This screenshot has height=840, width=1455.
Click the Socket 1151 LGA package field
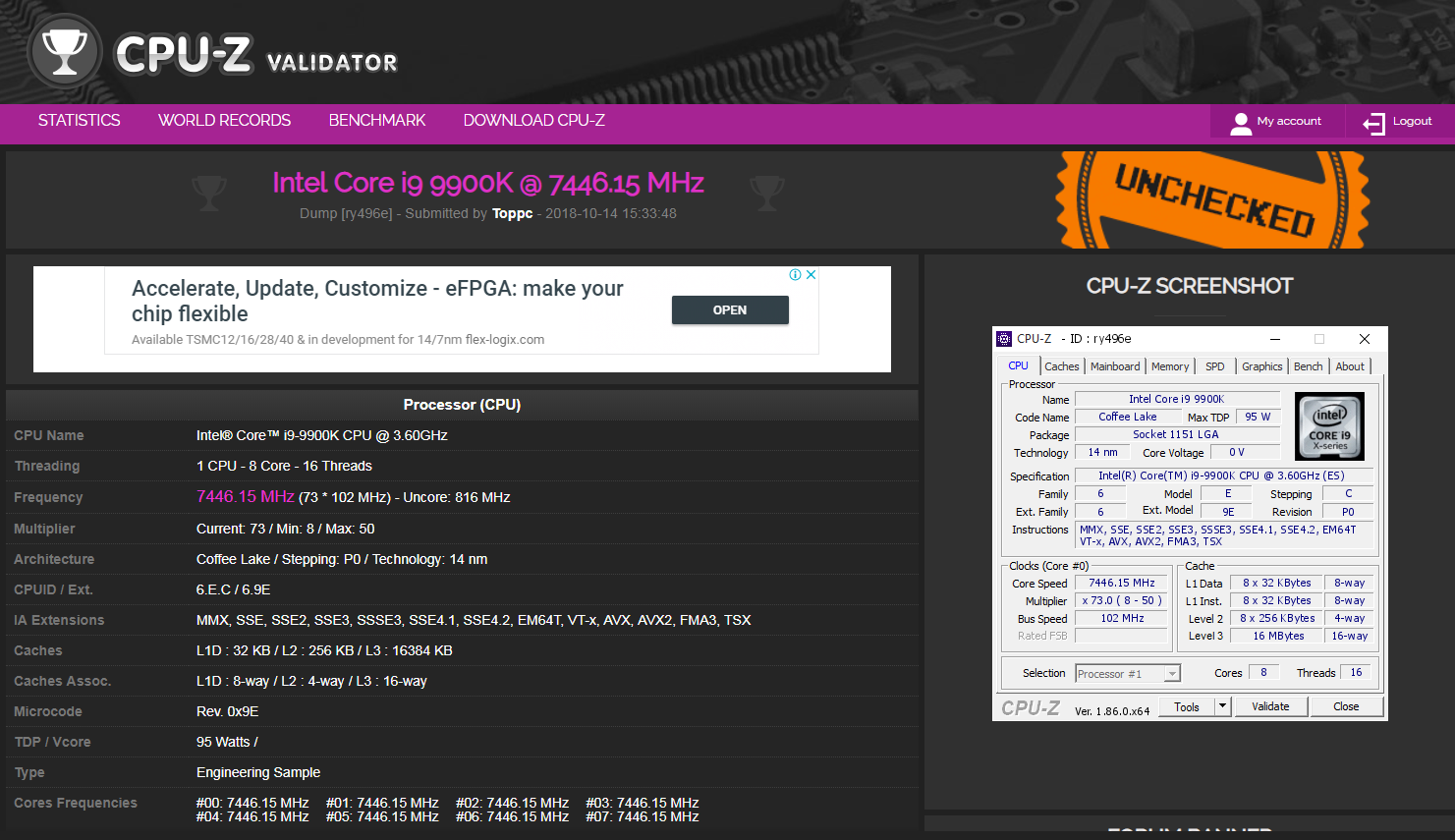pyautogui.click(x=1176, y=434)
